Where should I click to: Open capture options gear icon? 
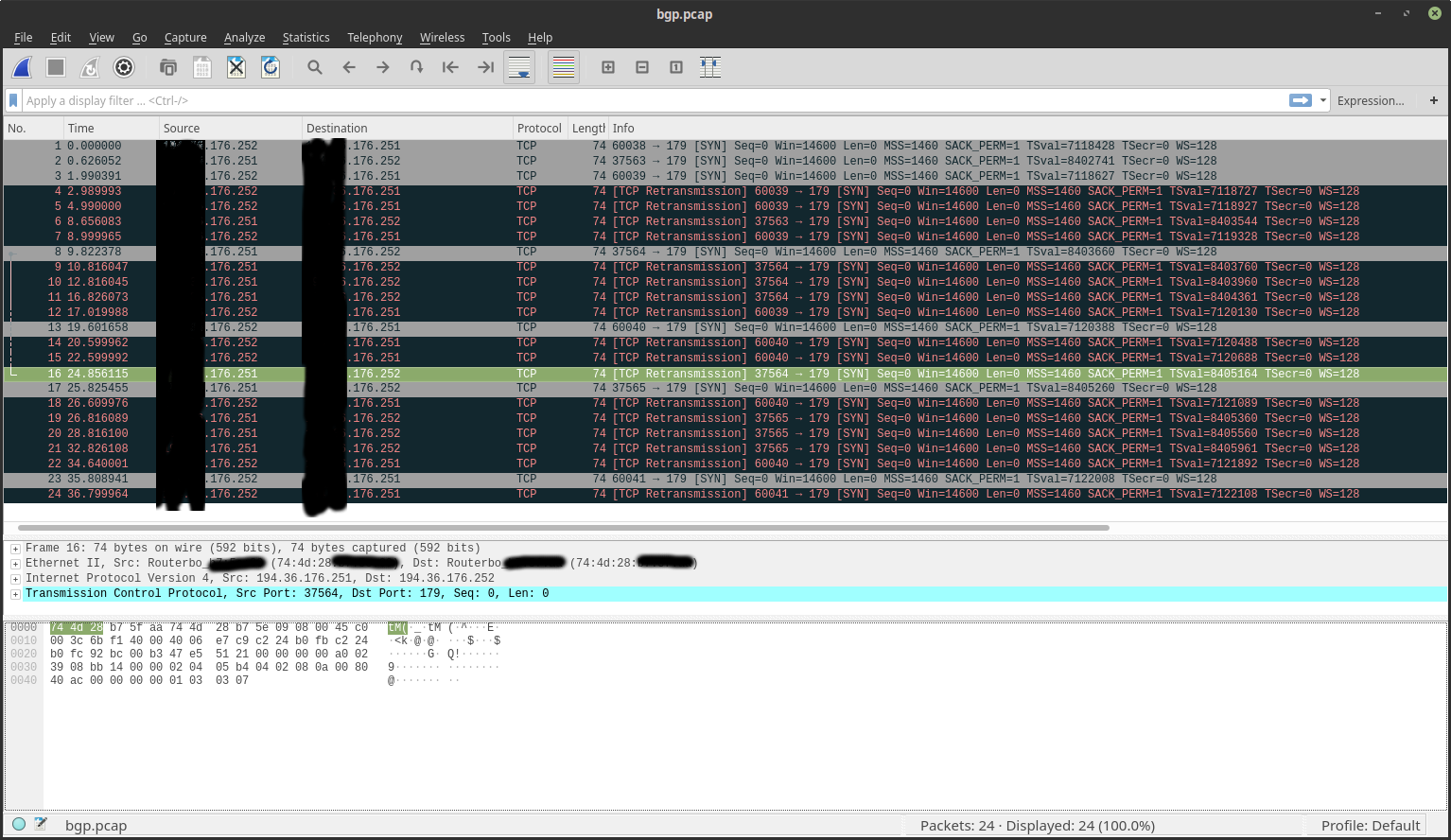point(124,67)
